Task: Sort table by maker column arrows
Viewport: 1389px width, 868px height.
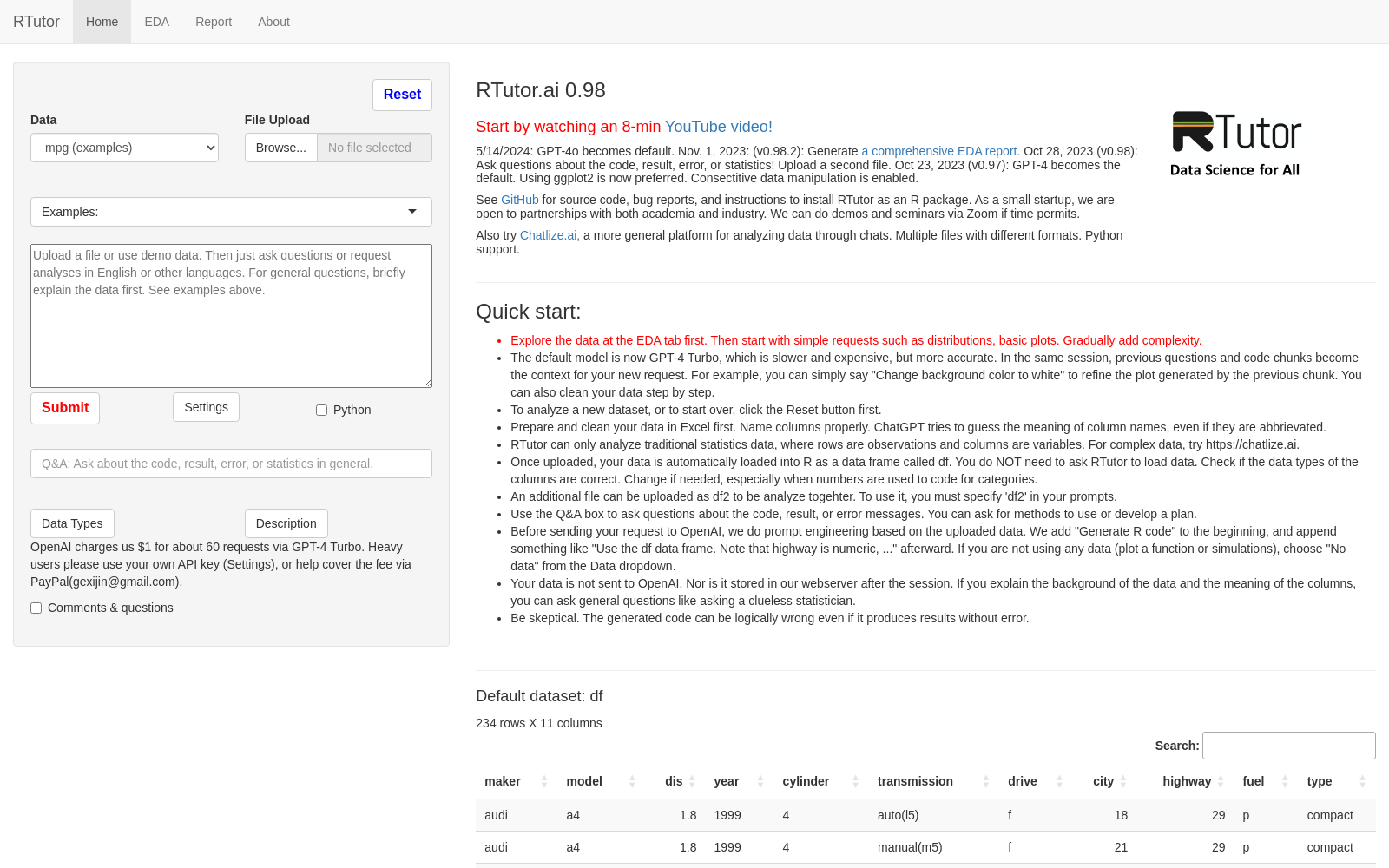Action: pyautogui.click(x=544, y=781)
